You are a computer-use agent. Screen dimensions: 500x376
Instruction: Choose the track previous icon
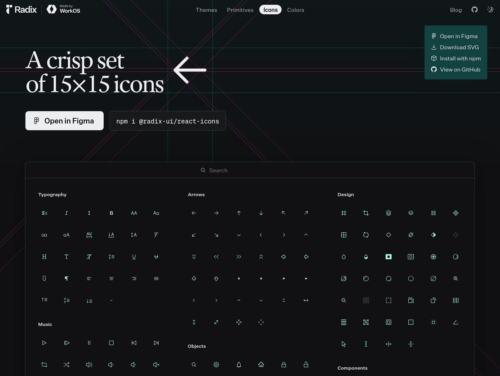pyautogui.click(x=134, y=343)
